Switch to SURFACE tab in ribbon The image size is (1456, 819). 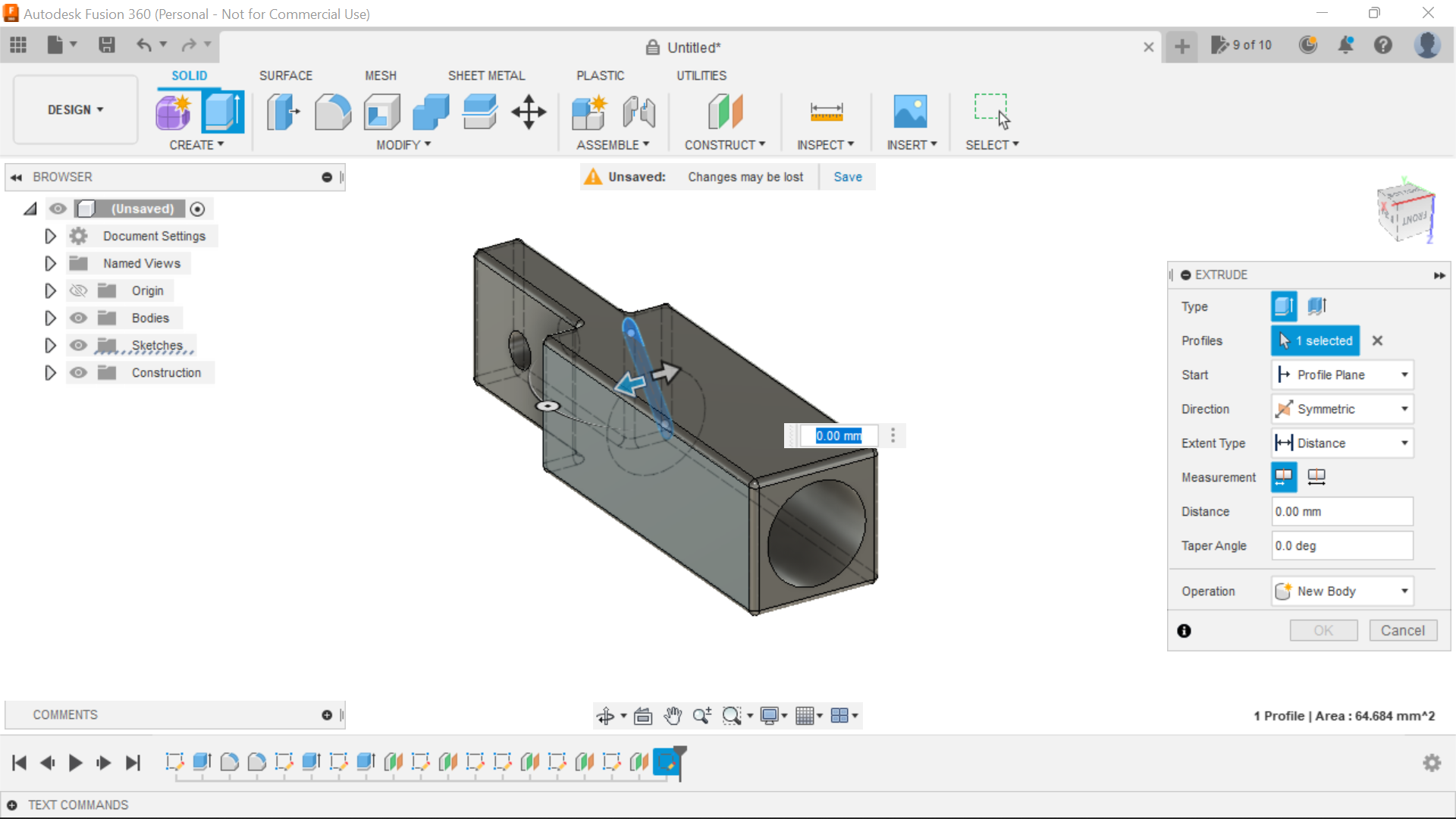[x=285, y=75]
